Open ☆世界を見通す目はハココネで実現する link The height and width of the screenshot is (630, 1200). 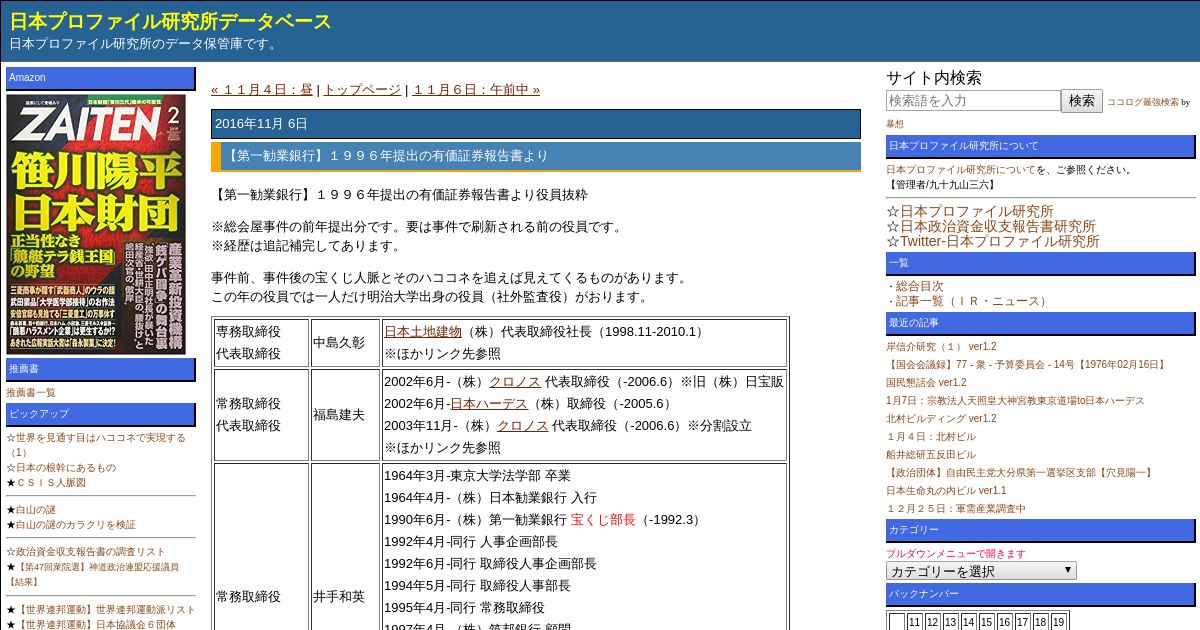96,445
